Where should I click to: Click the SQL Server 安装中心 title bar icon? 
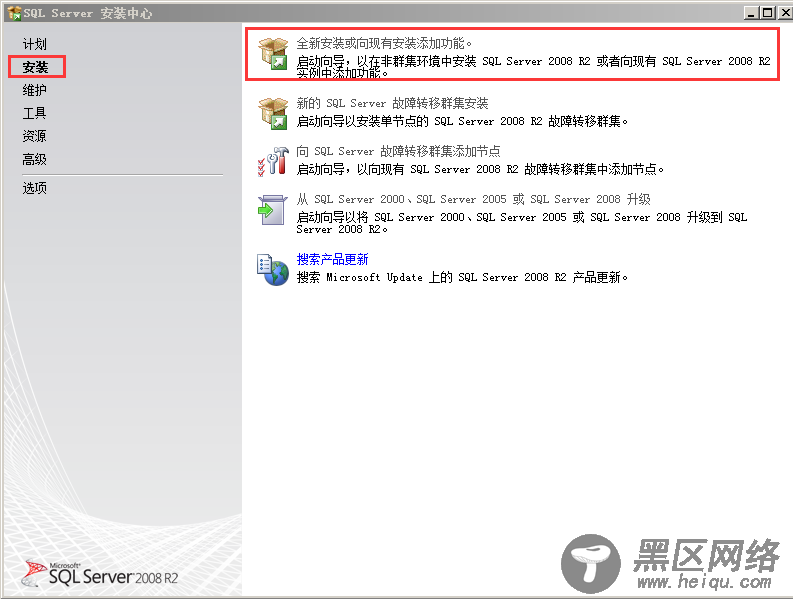[14, 13]
